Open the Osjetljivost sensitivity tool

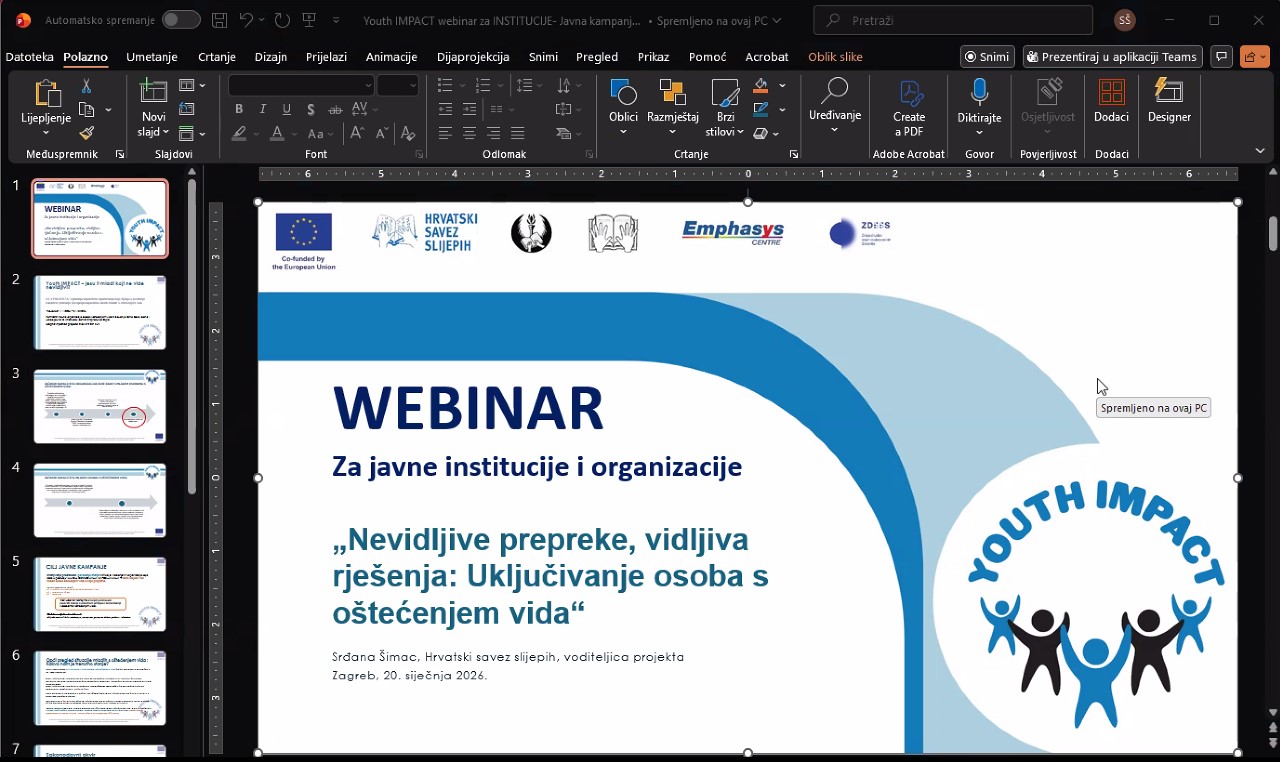(x=1047, y=100)
